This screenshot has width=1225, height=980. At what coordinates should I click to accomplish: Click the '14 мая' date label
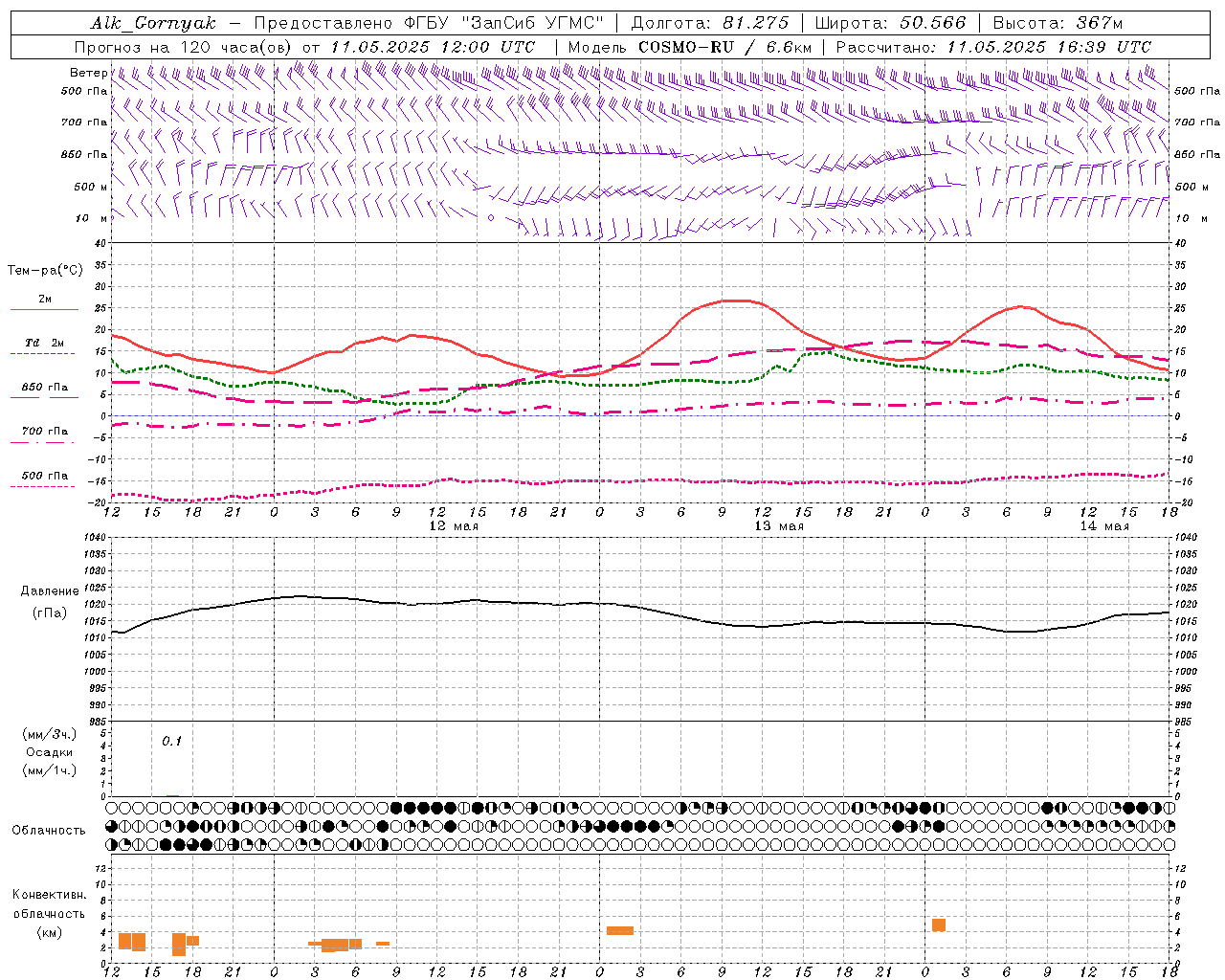(1104, 526)
